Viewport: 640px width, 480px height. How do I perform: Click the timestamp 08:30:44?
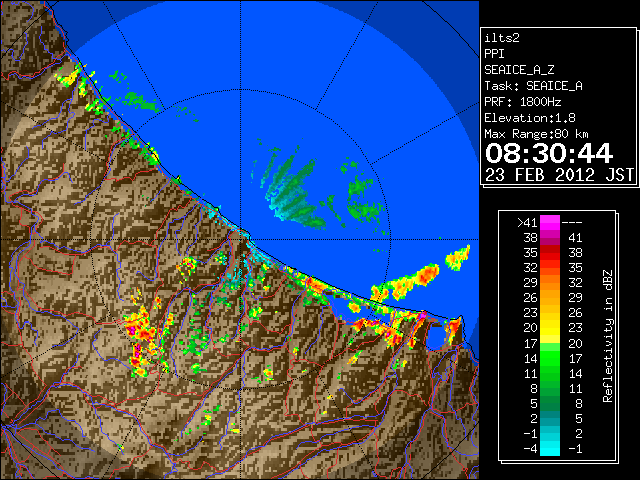coord(549,153)
